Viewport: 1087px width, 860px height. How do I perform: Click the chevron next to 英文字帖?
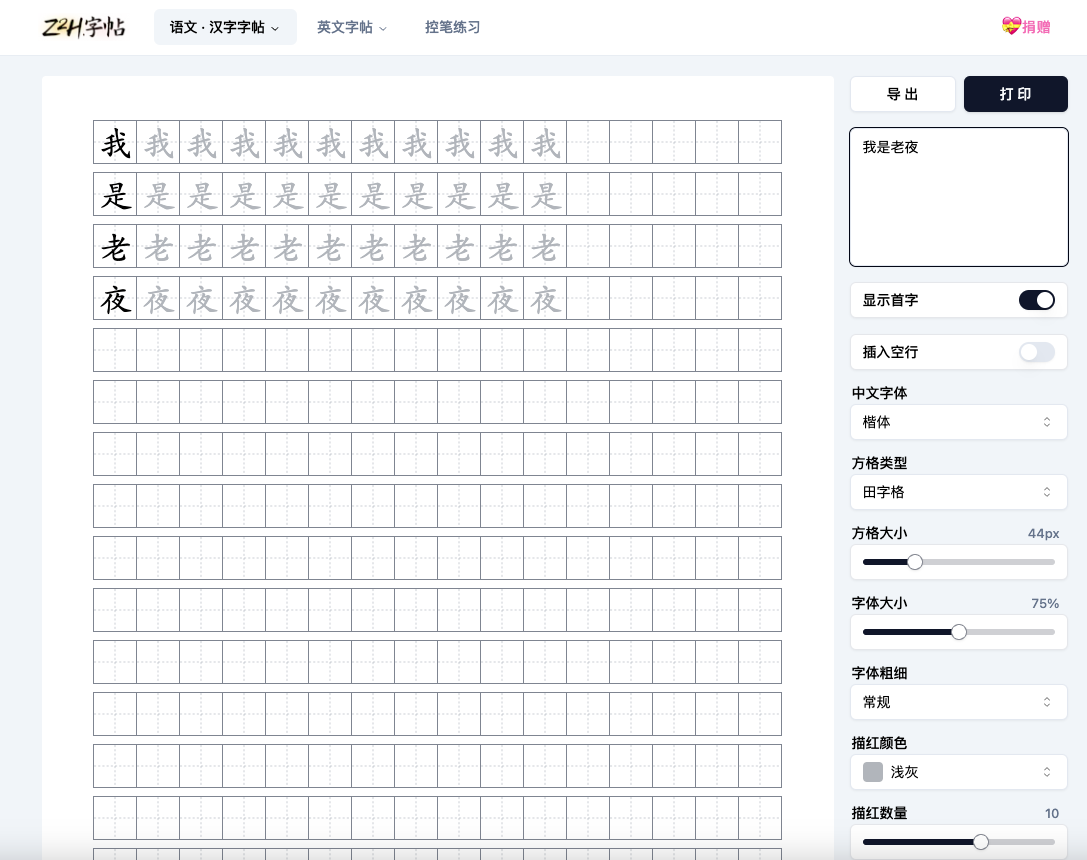point(383,28)
